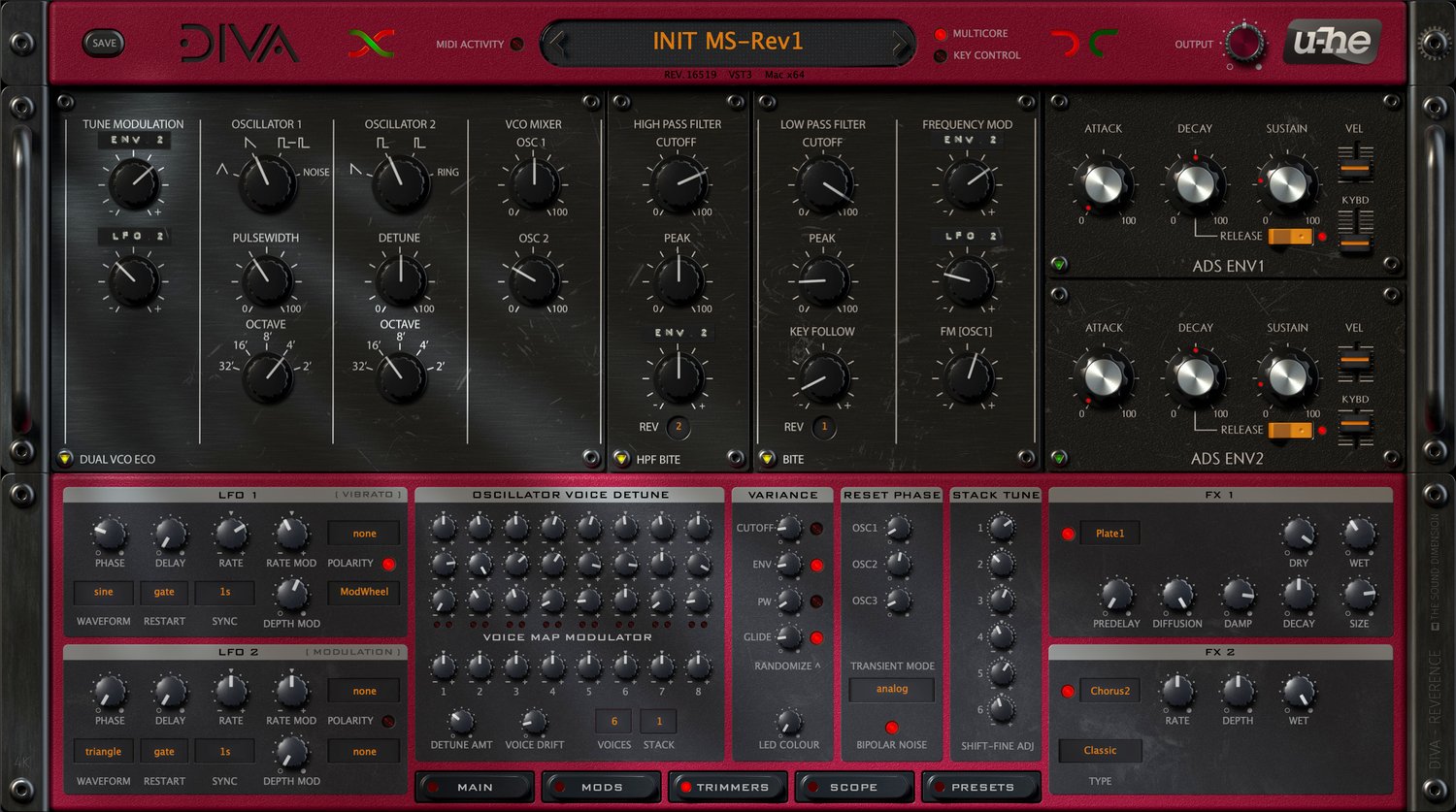Image resolution: width=1456 pixels, height=812 pixels.
Task: Click the Low Pass Filter REV 1 button
Action: 824,427
